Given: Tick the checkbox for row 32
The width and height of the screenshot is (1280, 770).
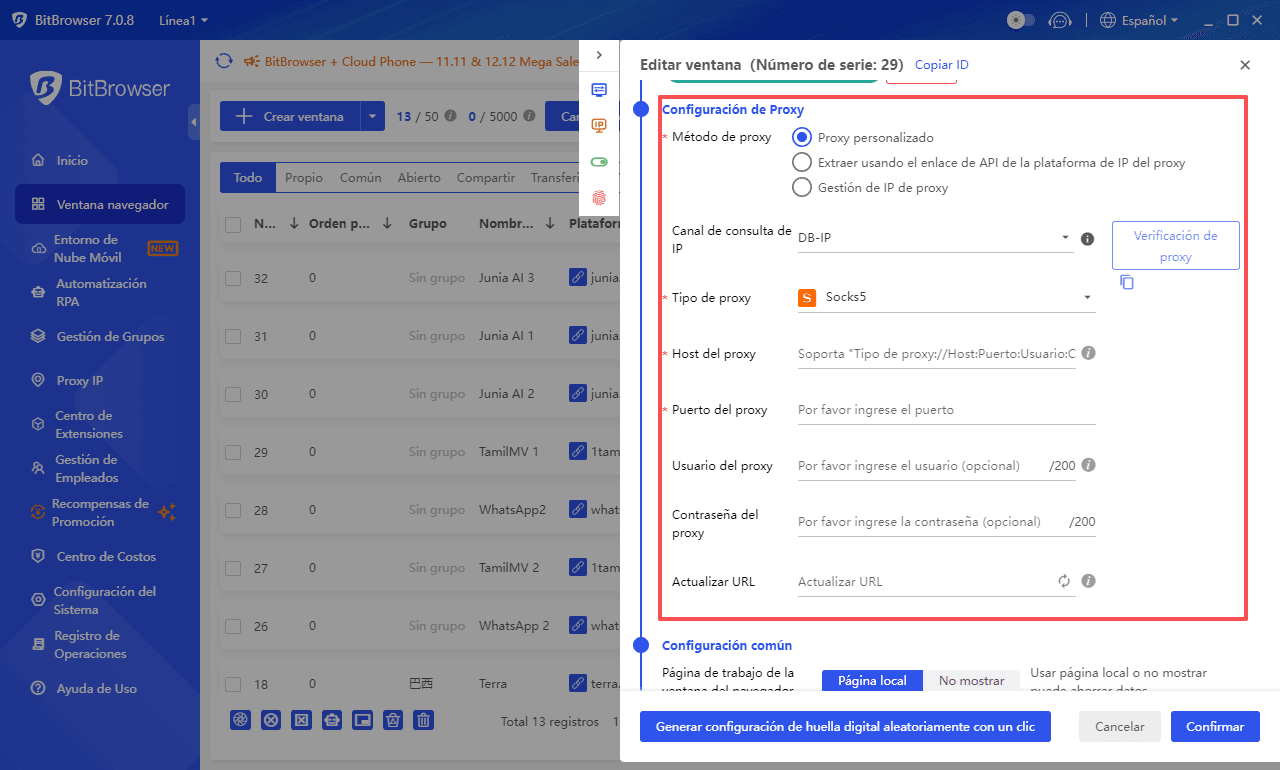Looking at the screenshot, I should (233, 278).
